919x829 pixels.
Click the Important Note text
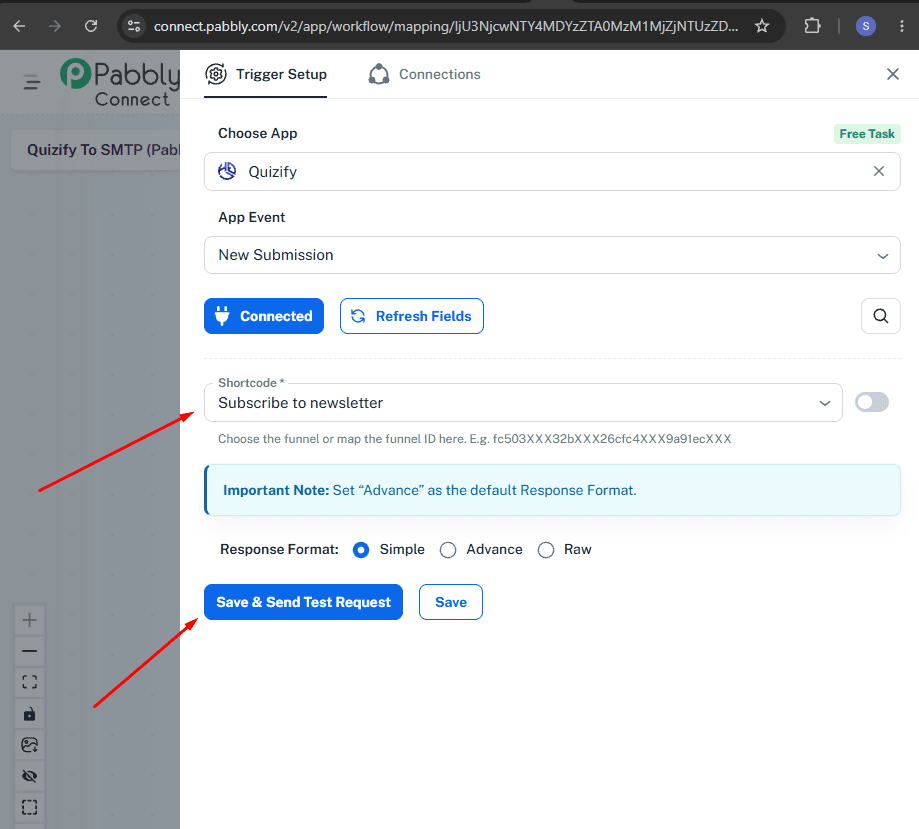coord(430,490)
